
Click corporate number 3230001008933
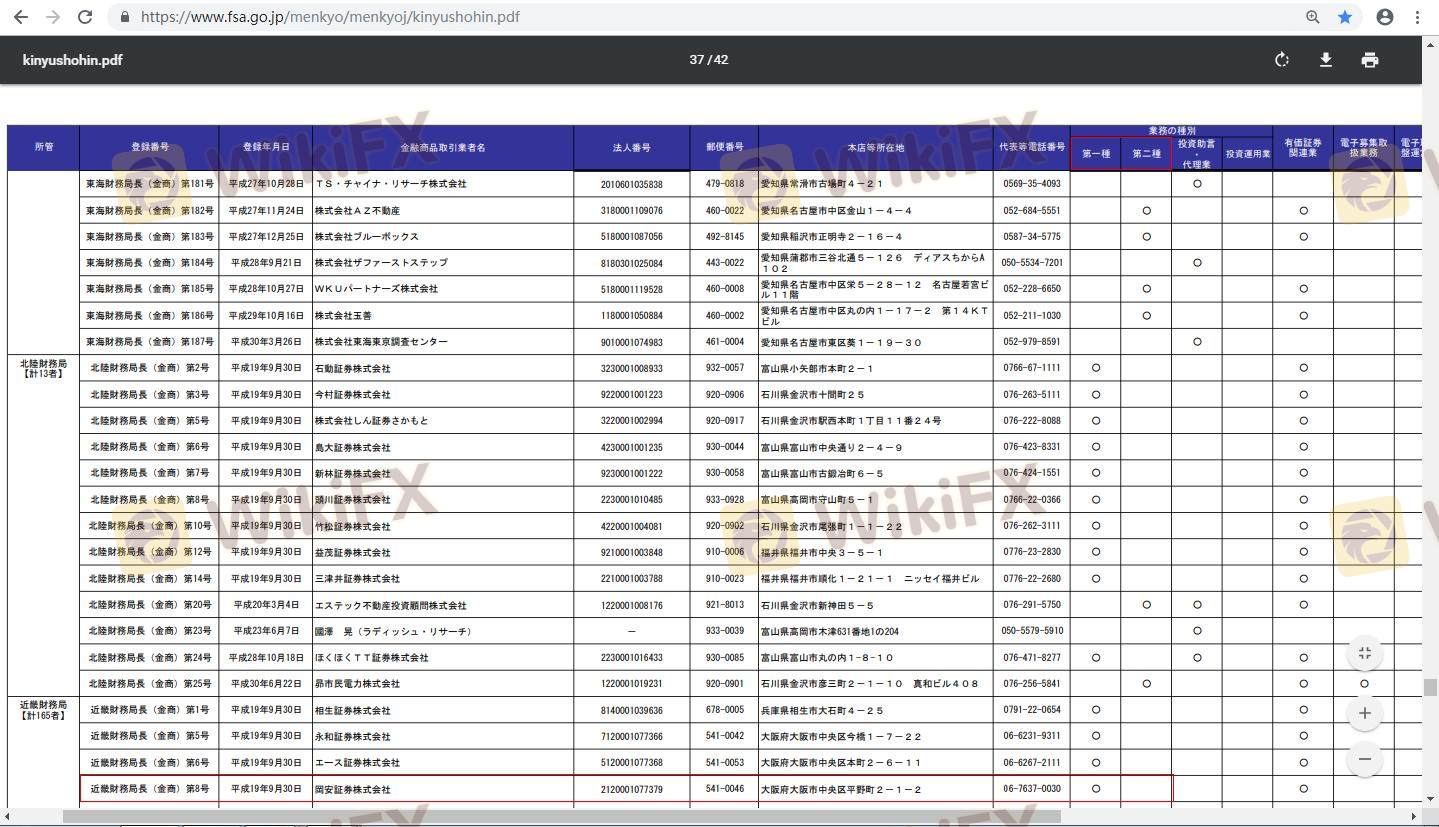631,368
